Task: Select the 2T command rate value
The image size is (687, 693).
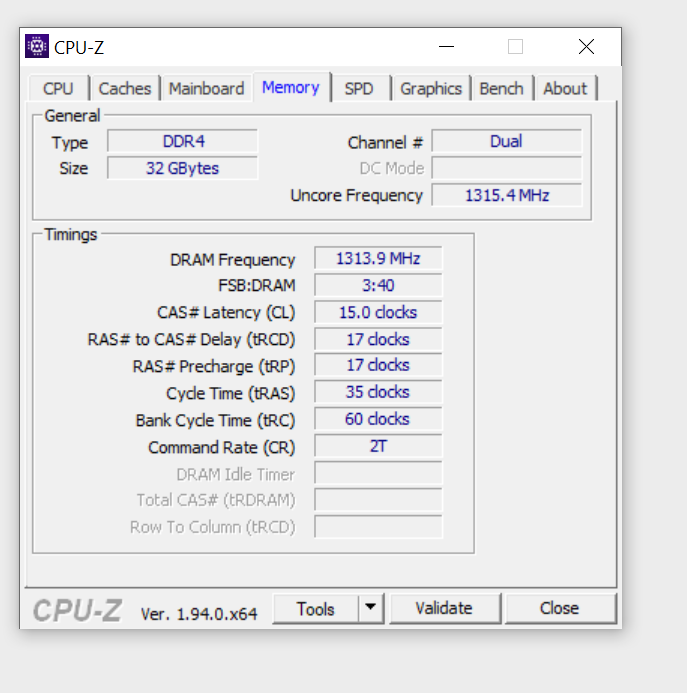Action: click(378, 446)
